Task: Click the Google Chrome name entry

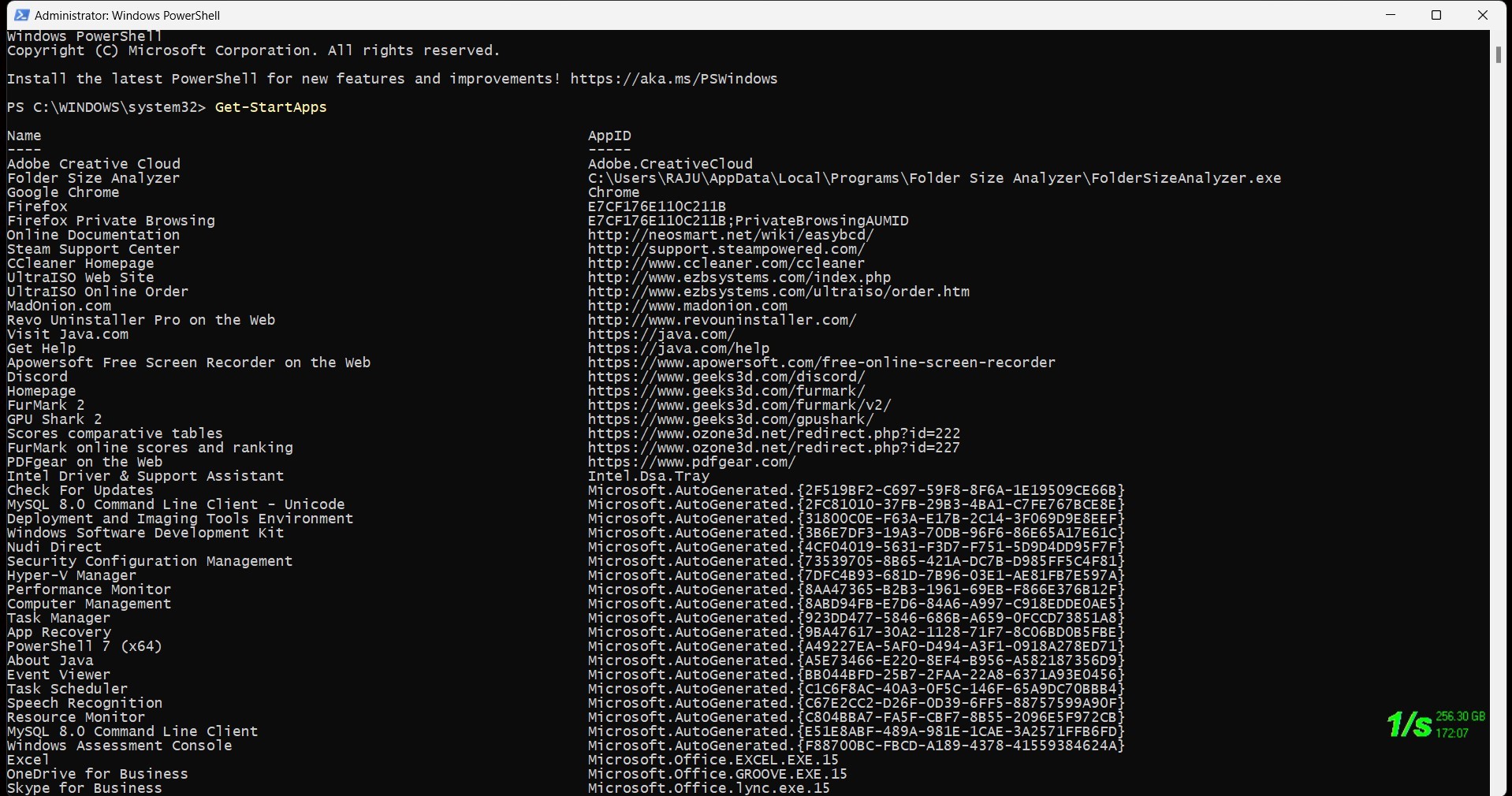Action: (x=63, y=192)
